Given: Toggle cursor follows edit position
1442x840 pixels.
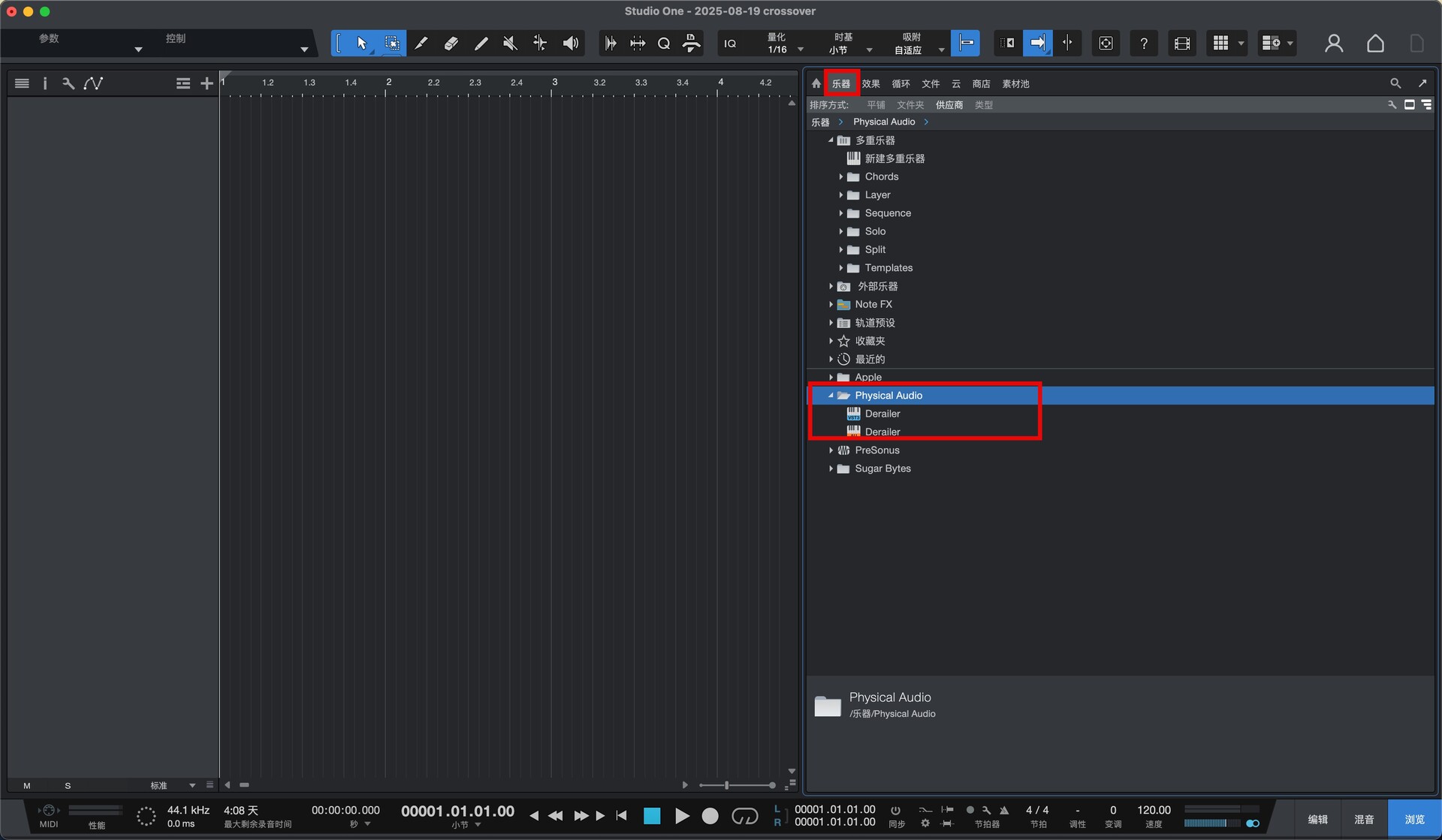Looking at the screenshot, I should (x=1067, y=43).
